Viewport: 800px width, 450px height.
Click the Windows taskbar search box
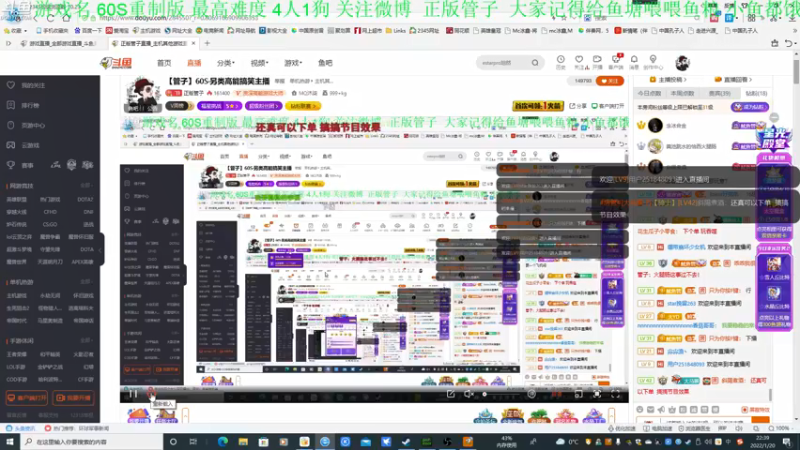[92, 442]
